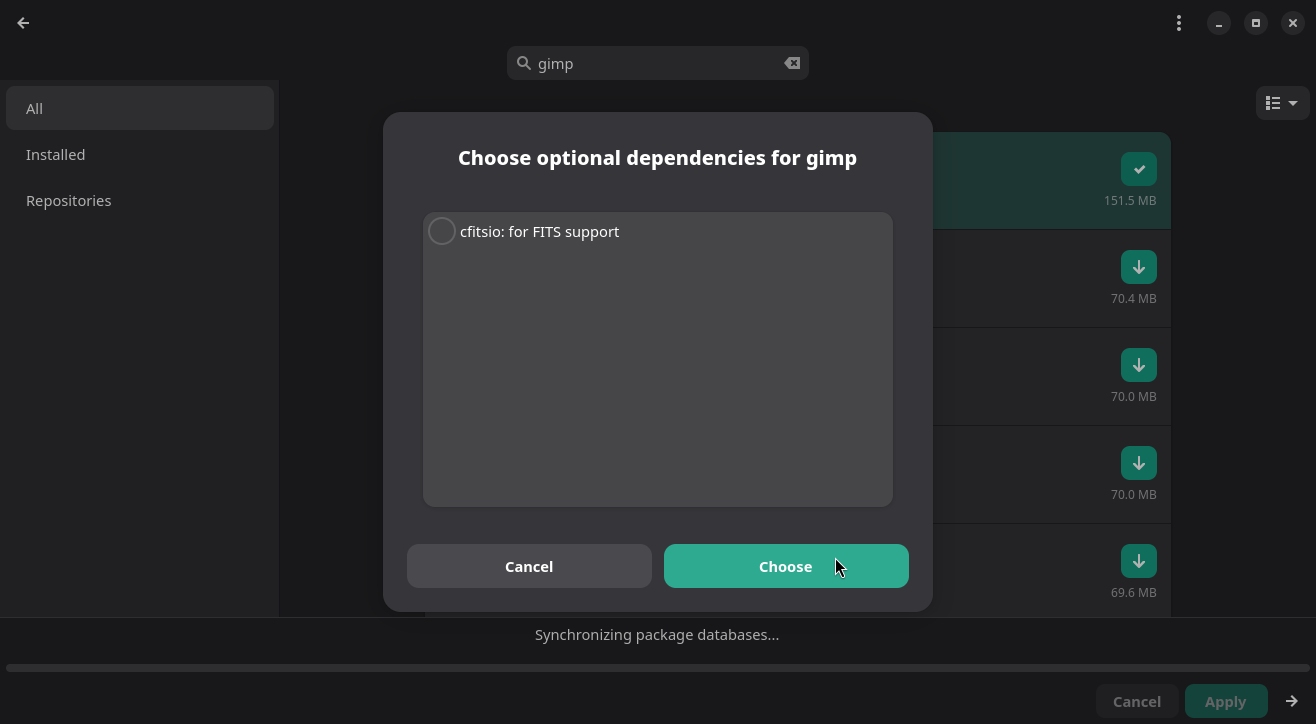Screen dimensions: 1316x724
Task: Open the three-dot application menu
Action: 1179,23
